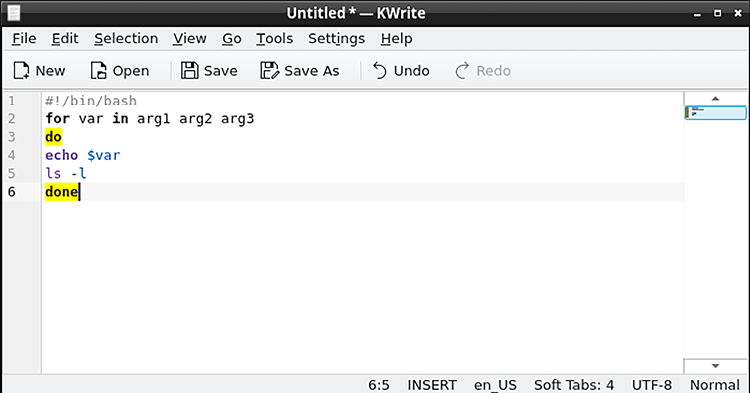750x393 pixels.
Task: Click the Open file icon
Action: pos(99,71)
